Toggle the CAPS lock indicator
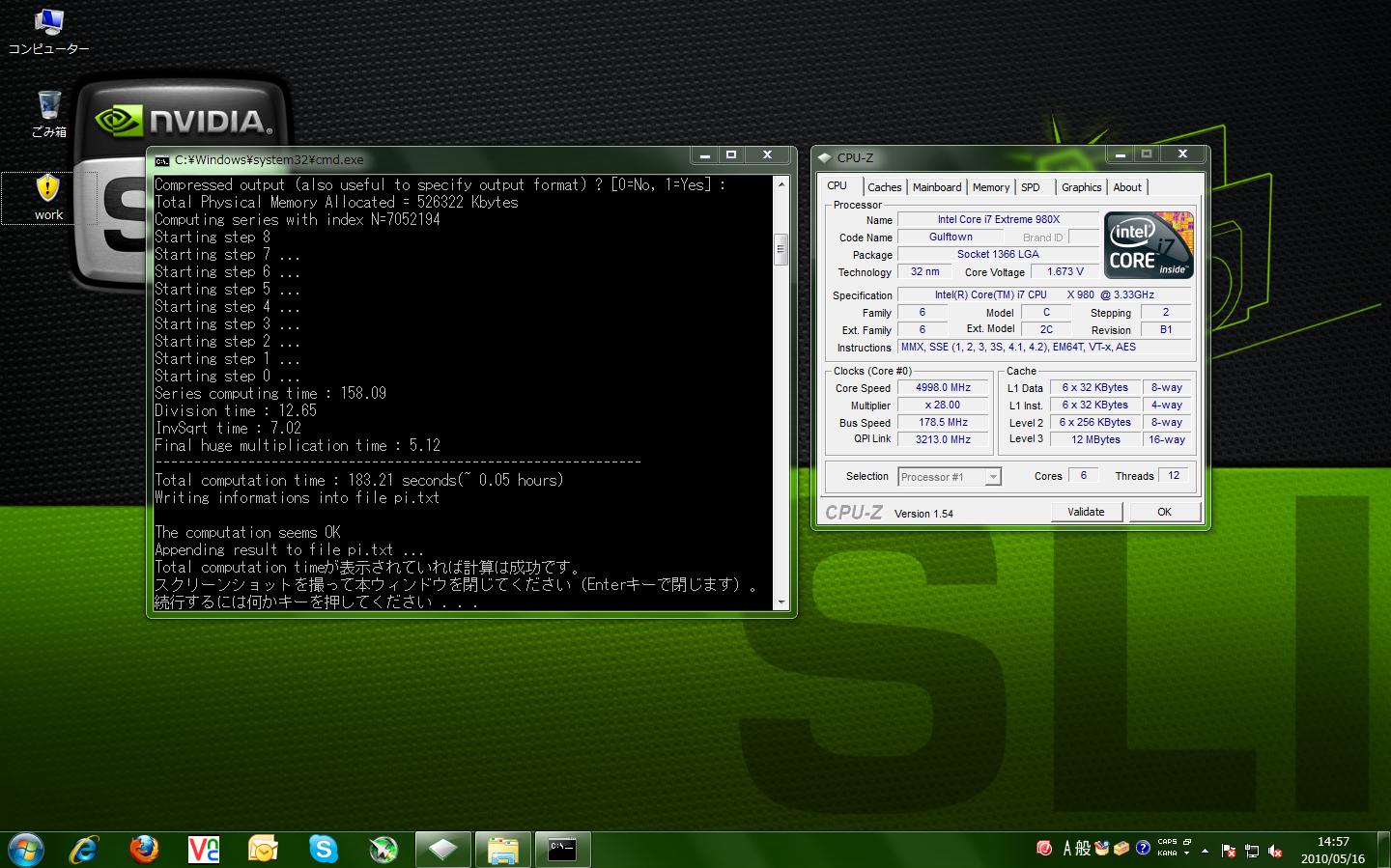This screenshot has height=868, width=1391. click(x=1167, y=842)
